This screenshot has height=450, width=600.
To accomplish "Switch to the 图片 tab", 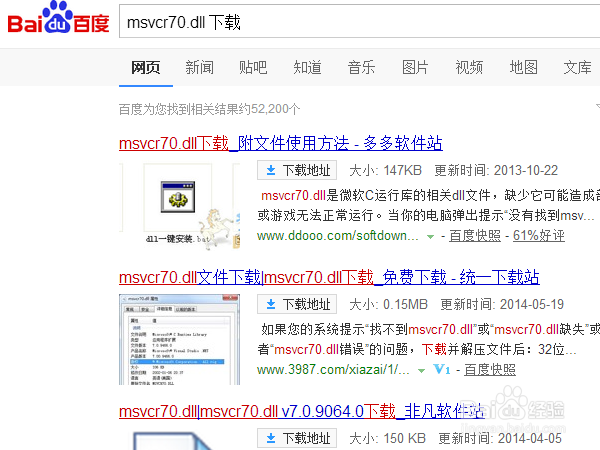I will point(415,68).
